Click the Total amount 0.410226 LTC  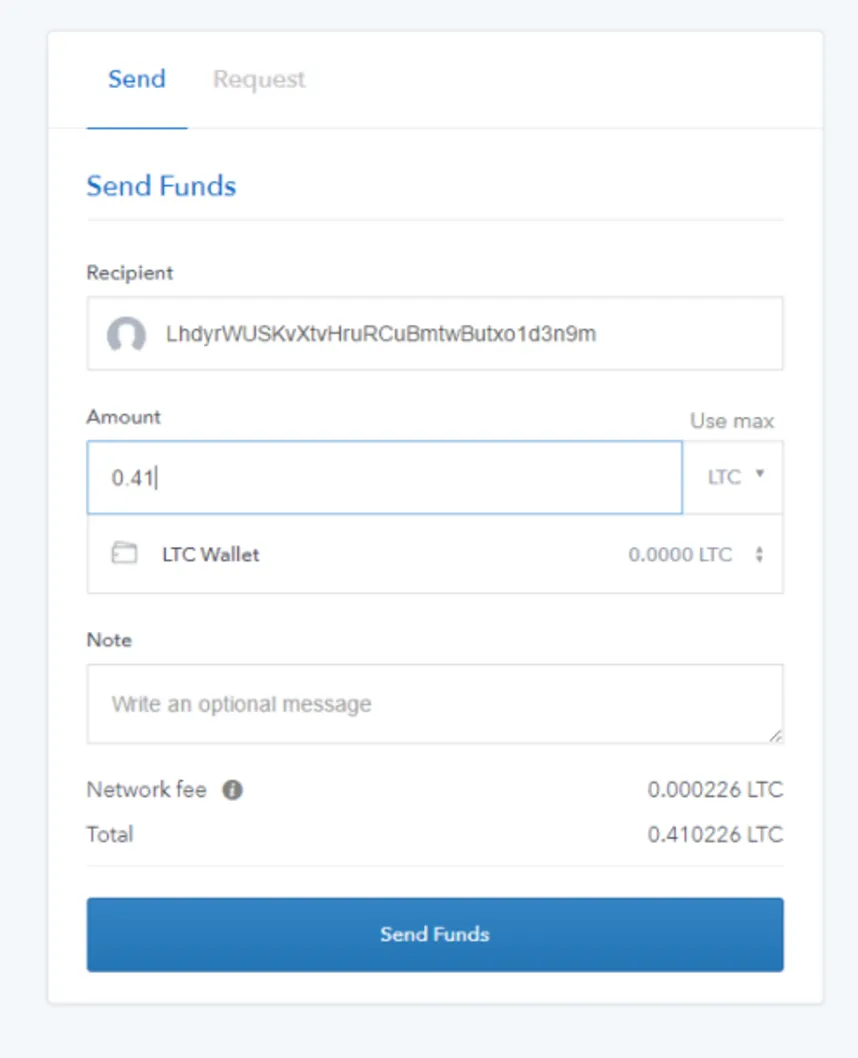click(715, 835)
